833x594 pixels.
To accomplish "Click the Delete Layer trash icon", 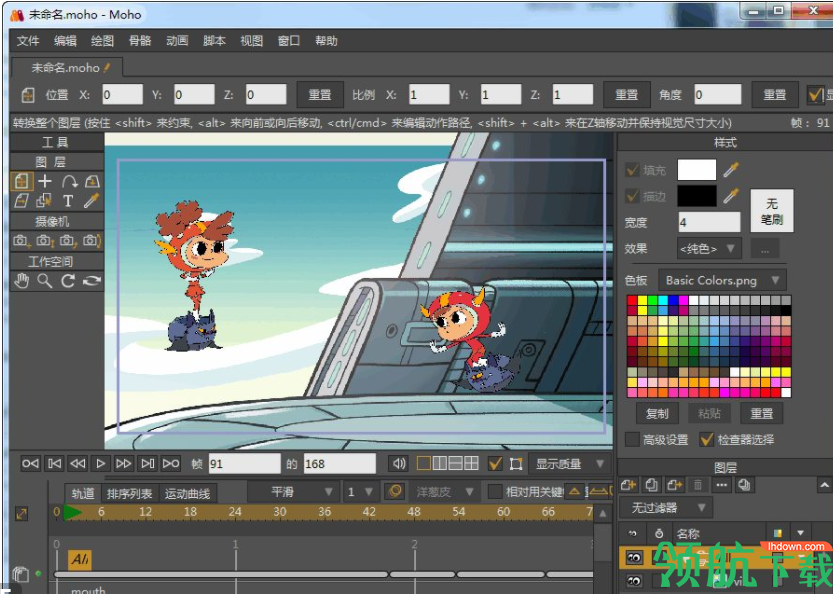I will pos(698,485).
